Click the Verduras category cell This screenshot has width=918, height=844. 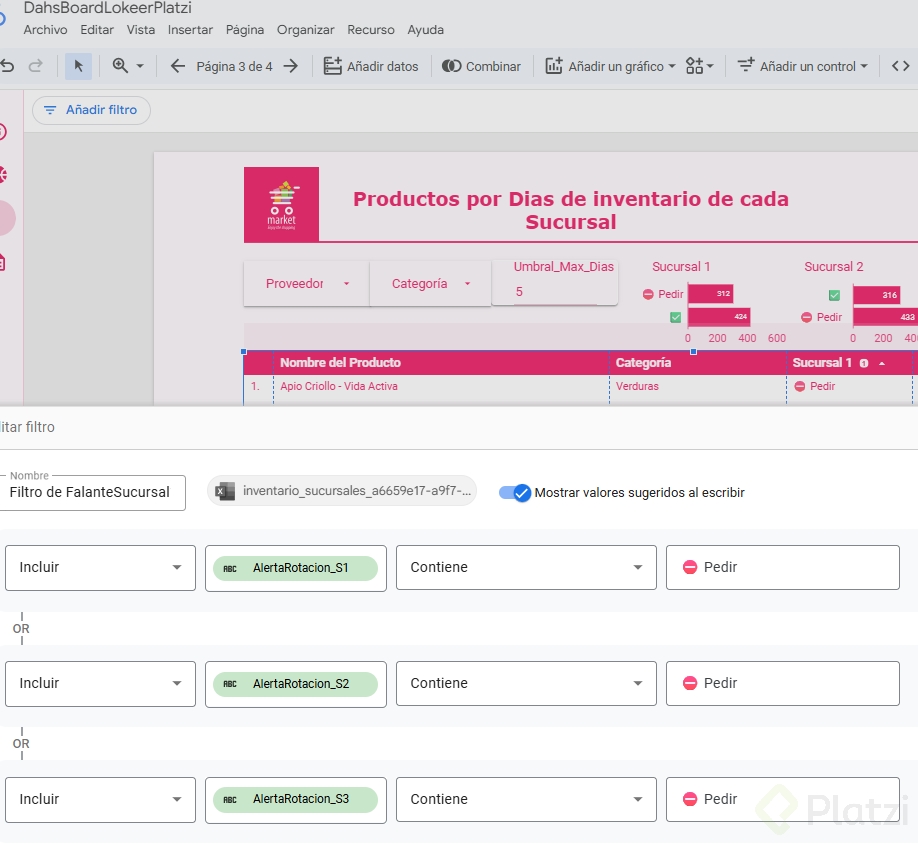pyautogui.click(x=637, y=386)
